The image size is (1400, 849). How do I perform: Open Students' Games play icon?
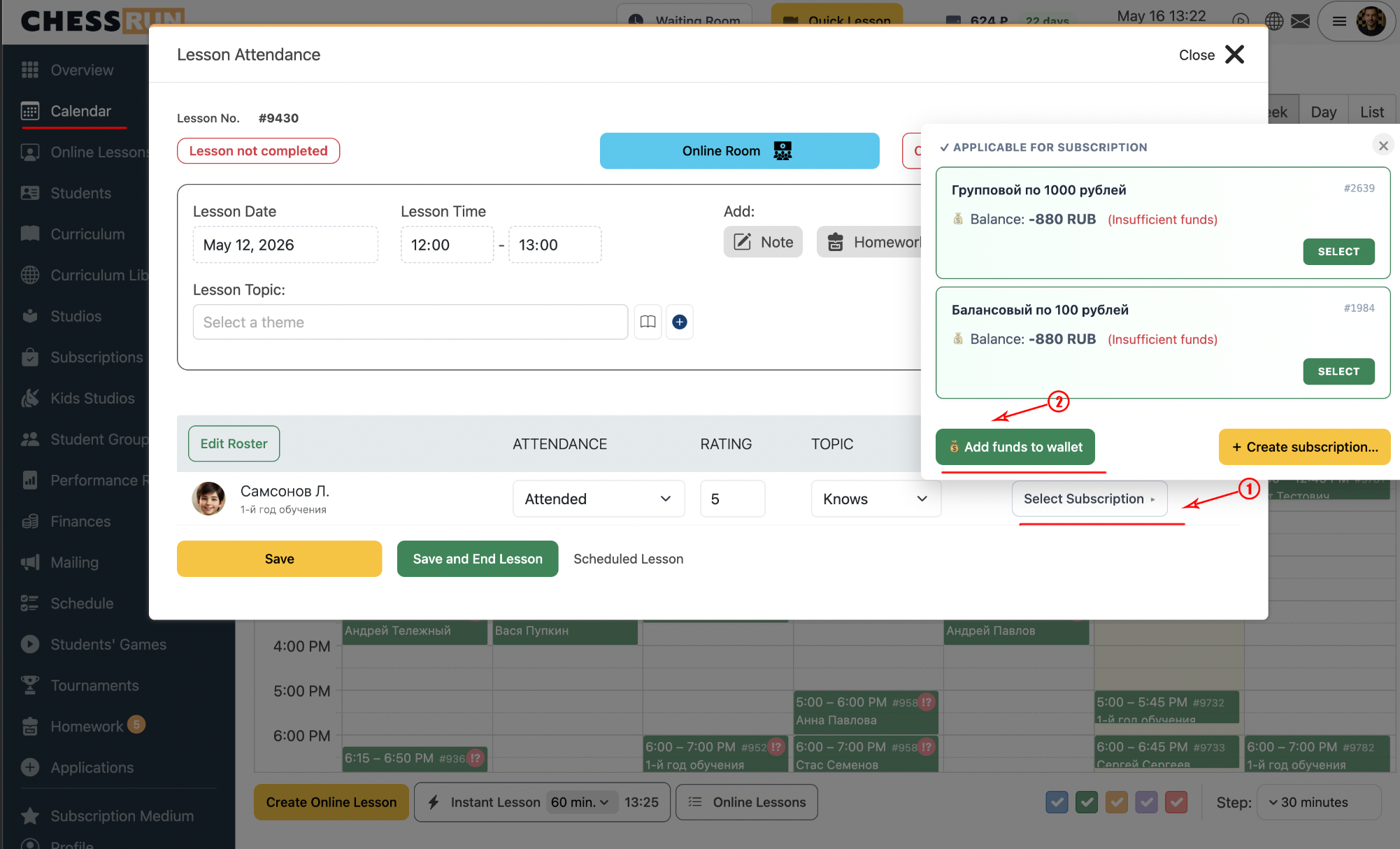pyautogui.click(x=30, y=644)
